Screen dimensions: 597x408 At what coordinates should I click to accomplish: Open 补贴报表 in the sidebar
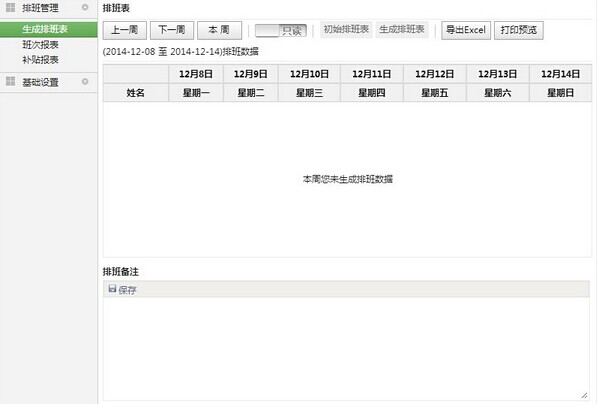point(40,60)
